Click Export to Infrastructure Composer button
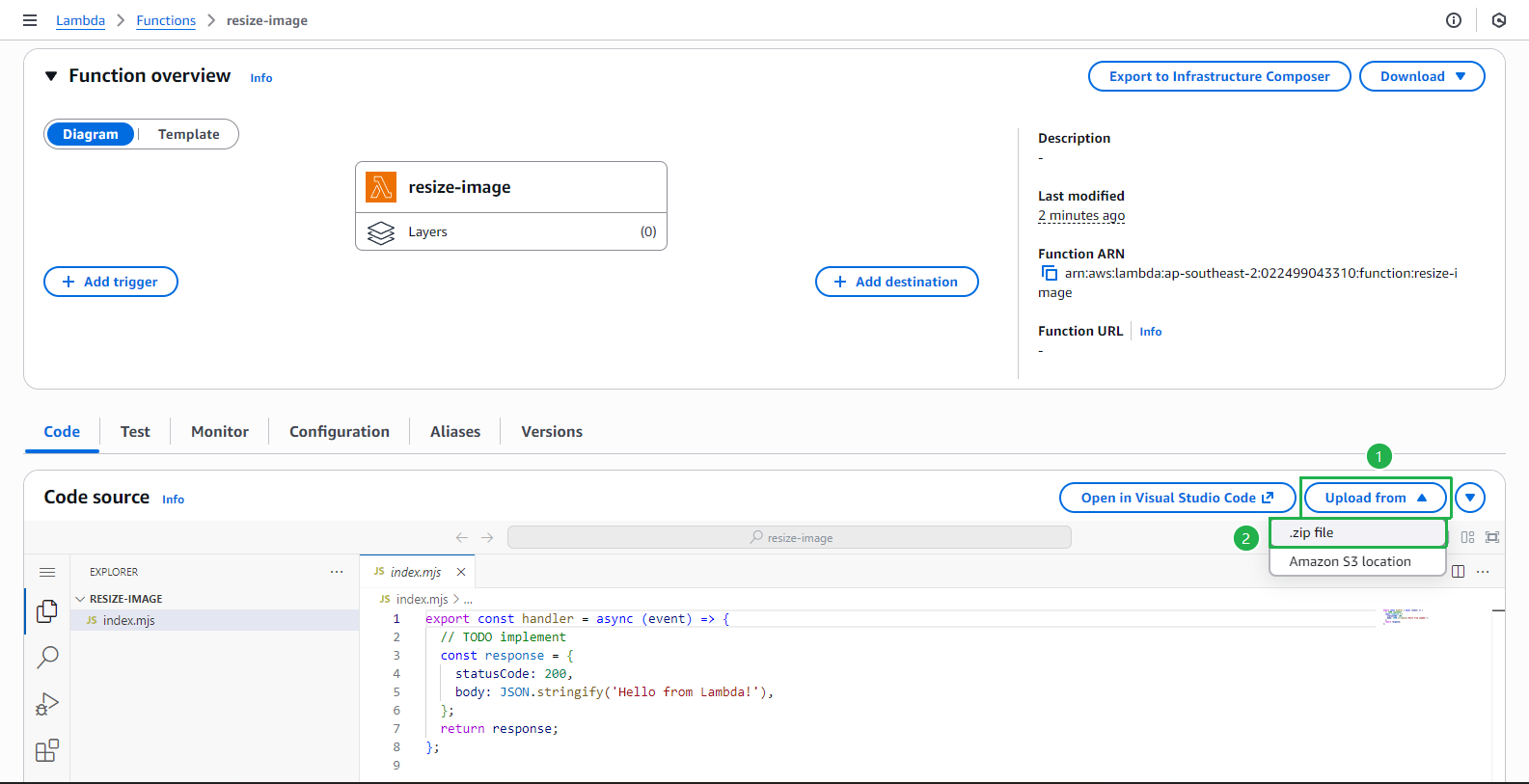This screenshot has height=784, width=1529. [x=1219, y=76]
